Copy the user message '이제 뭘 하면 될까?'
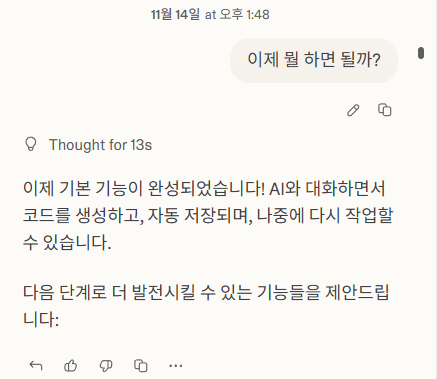Image resolution: width=437 pixels, height=379 pixels. click(385, 110)
